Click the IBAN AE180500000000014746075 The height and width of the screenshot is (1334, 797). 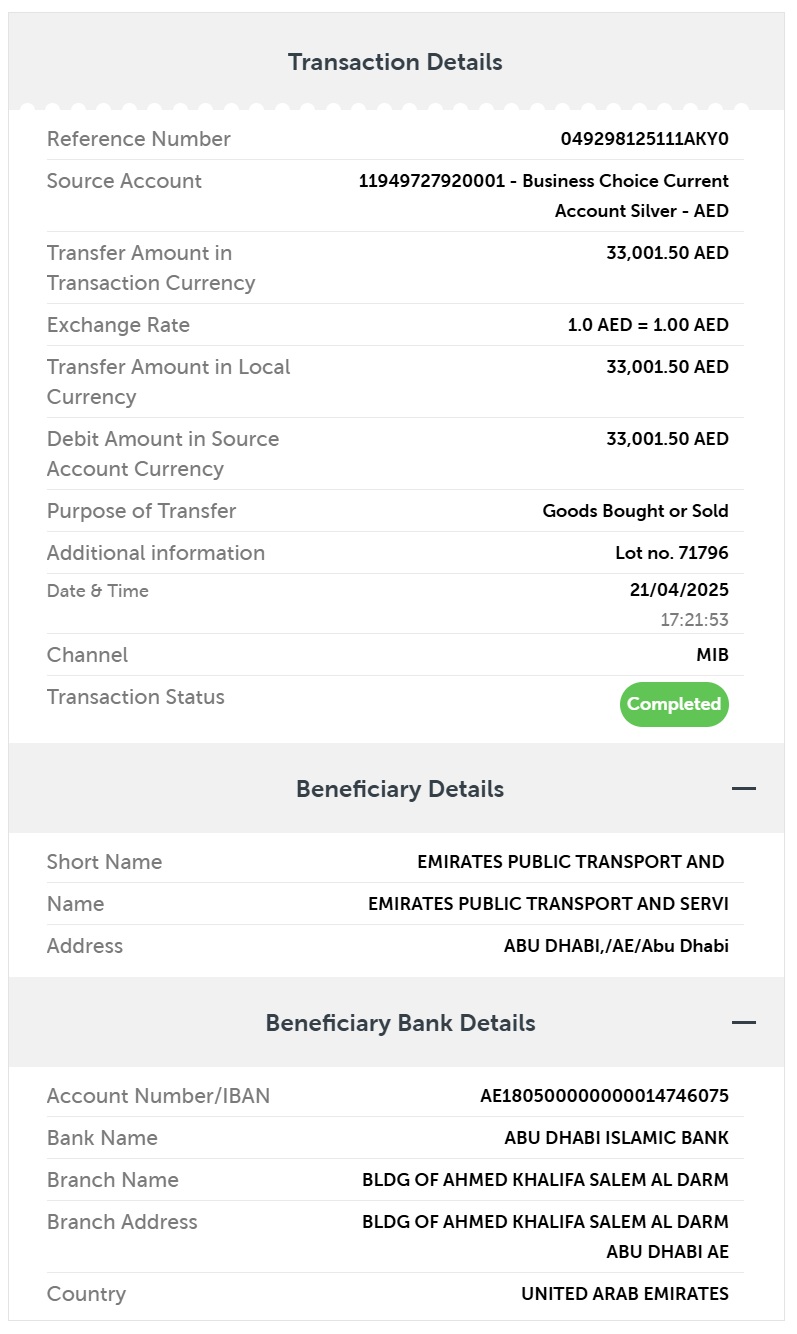coord(605,1096)
